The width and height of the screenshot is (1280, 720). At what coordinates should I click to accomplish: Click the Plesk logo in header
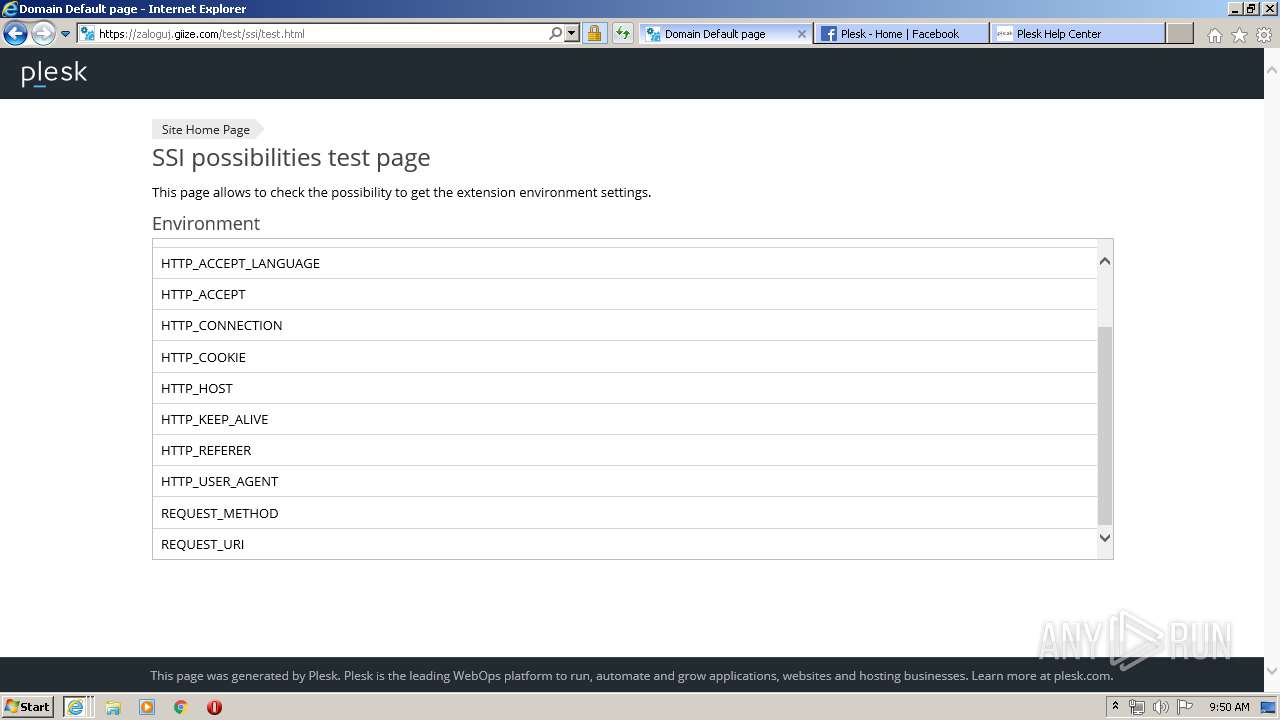point(54,74)
